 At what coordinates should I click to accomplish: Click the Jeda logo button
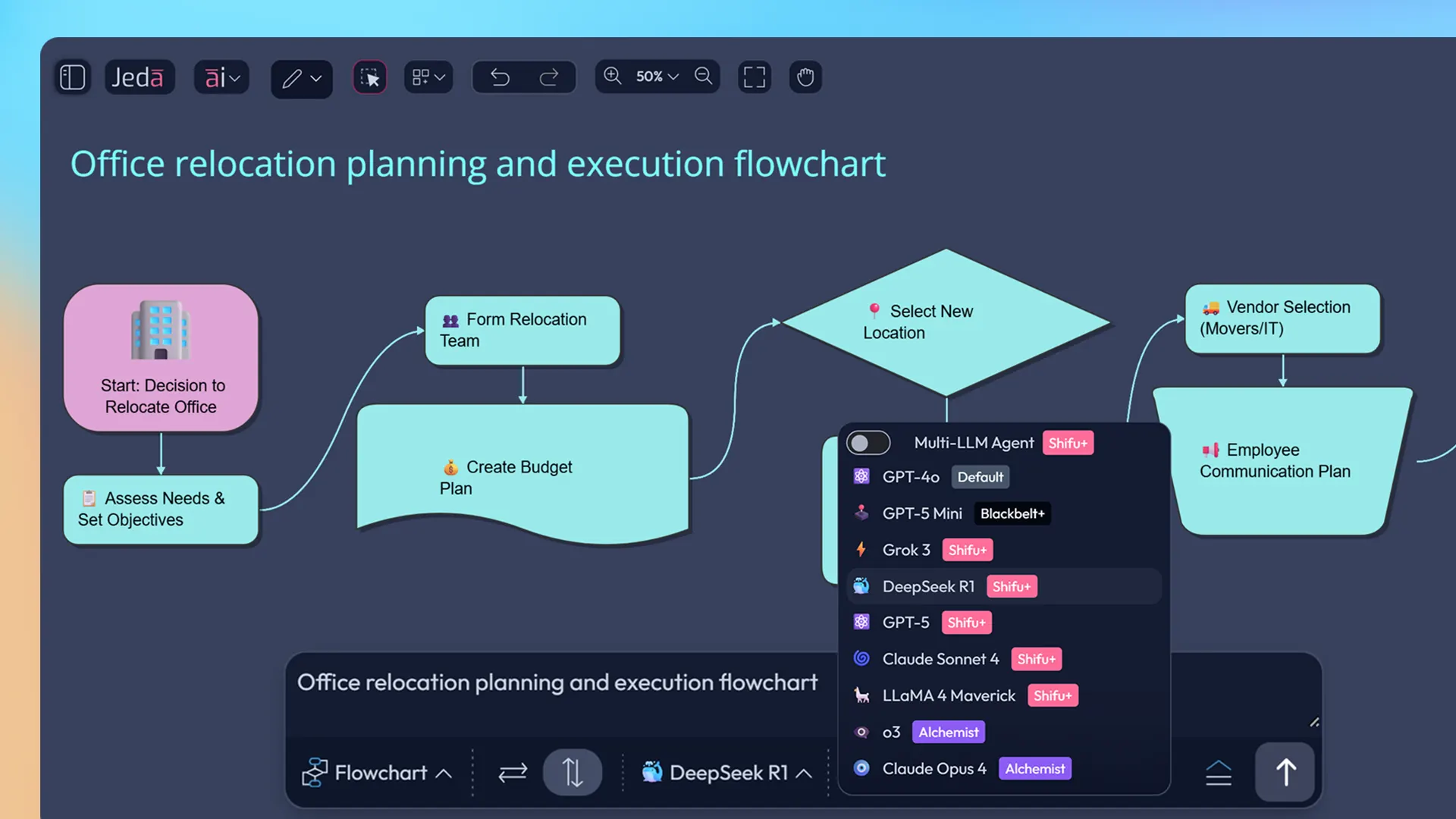point(139,77)
